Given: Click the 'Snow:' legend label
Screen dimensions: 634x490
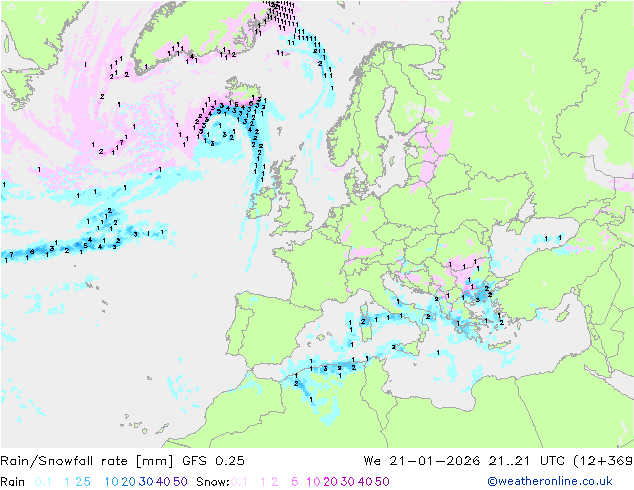Looking at the screenshot, I should [x=213, y=482].
